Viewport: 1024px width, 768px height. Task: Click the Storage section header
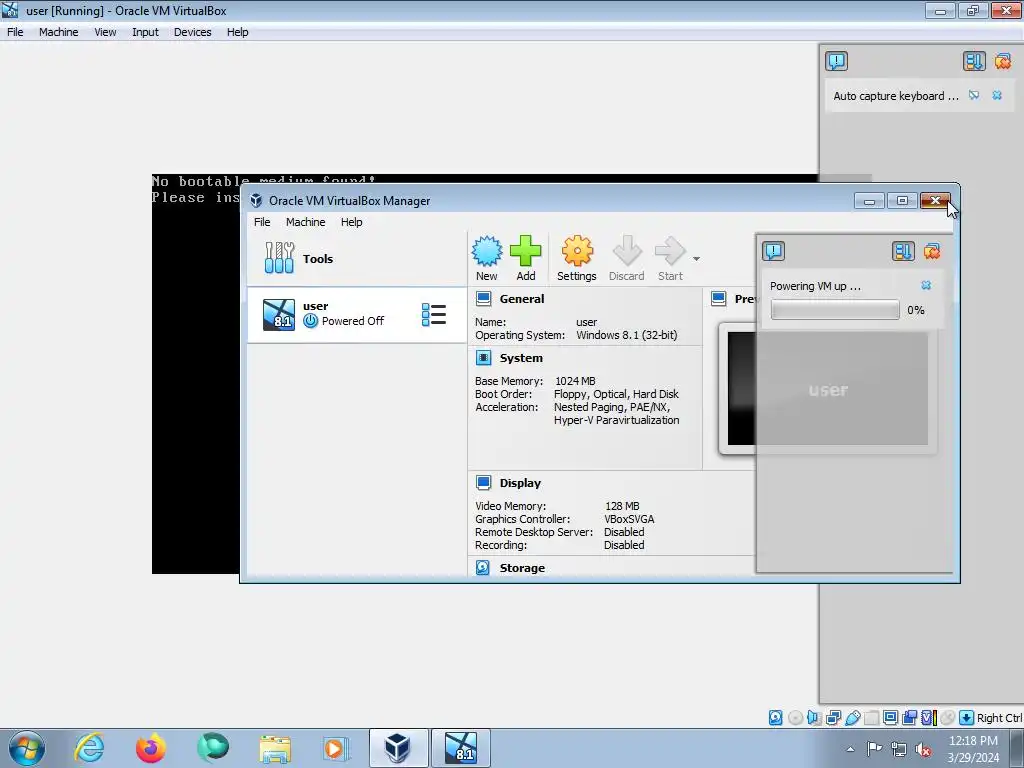[522, 568]
